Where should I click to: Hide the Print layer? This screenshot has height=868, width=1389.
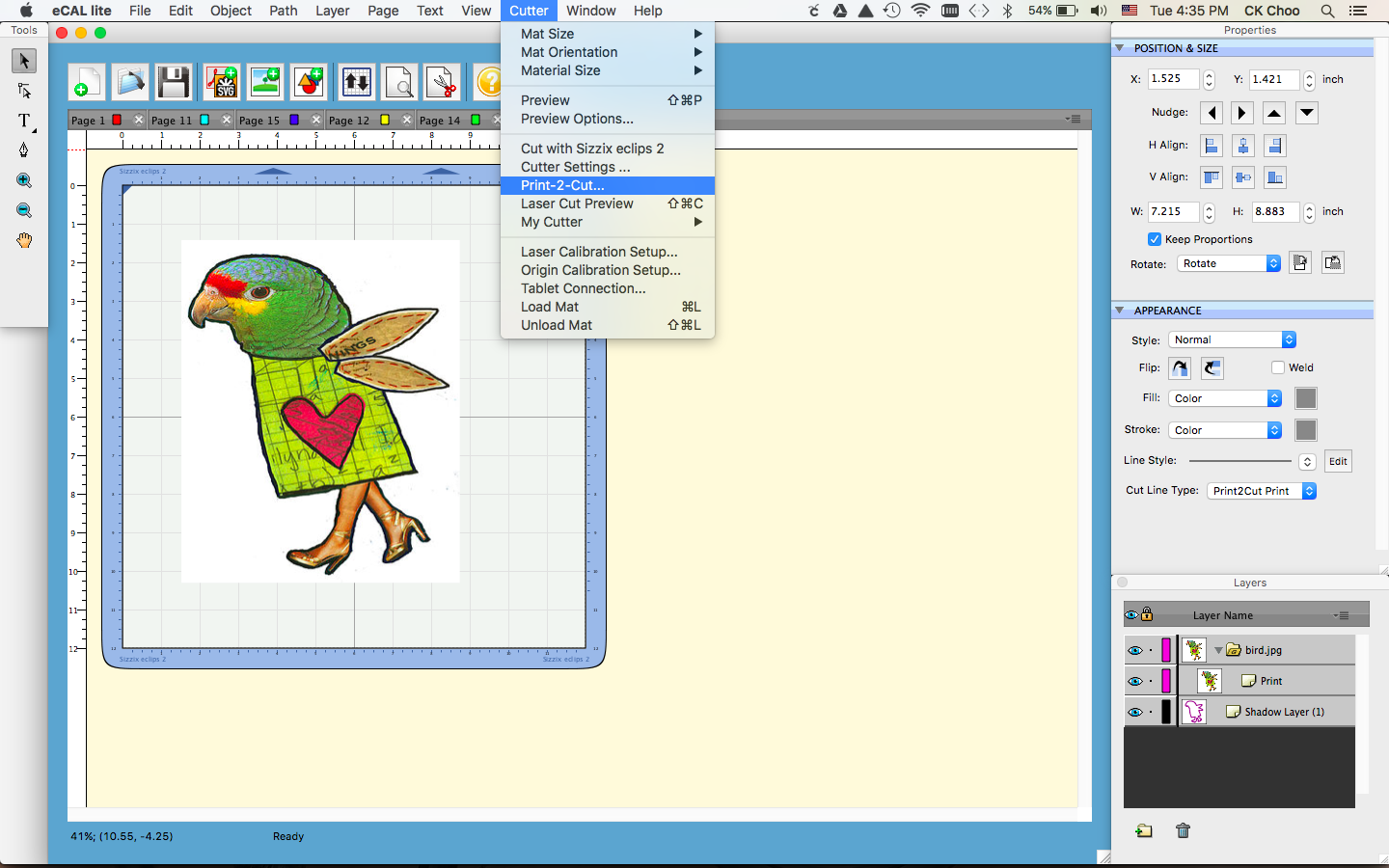tap(1135, 681)
